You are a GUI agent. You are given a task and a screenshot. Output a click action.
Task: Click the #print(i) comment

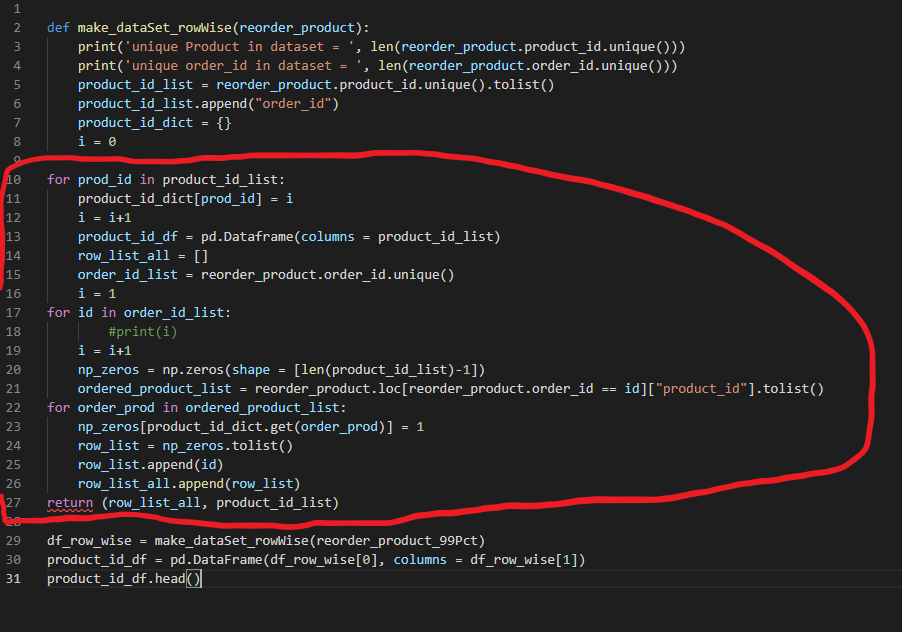[143, 331]
